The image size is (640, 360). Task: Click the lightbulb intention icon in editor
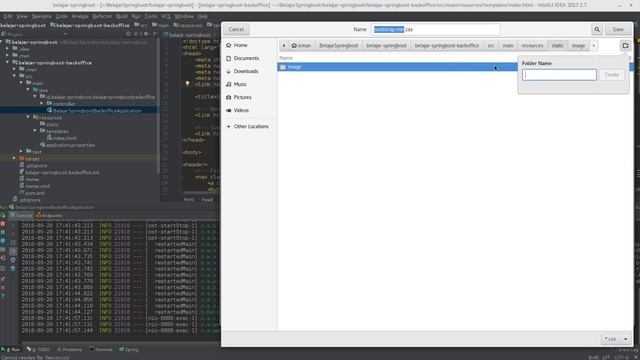point(187,84)
